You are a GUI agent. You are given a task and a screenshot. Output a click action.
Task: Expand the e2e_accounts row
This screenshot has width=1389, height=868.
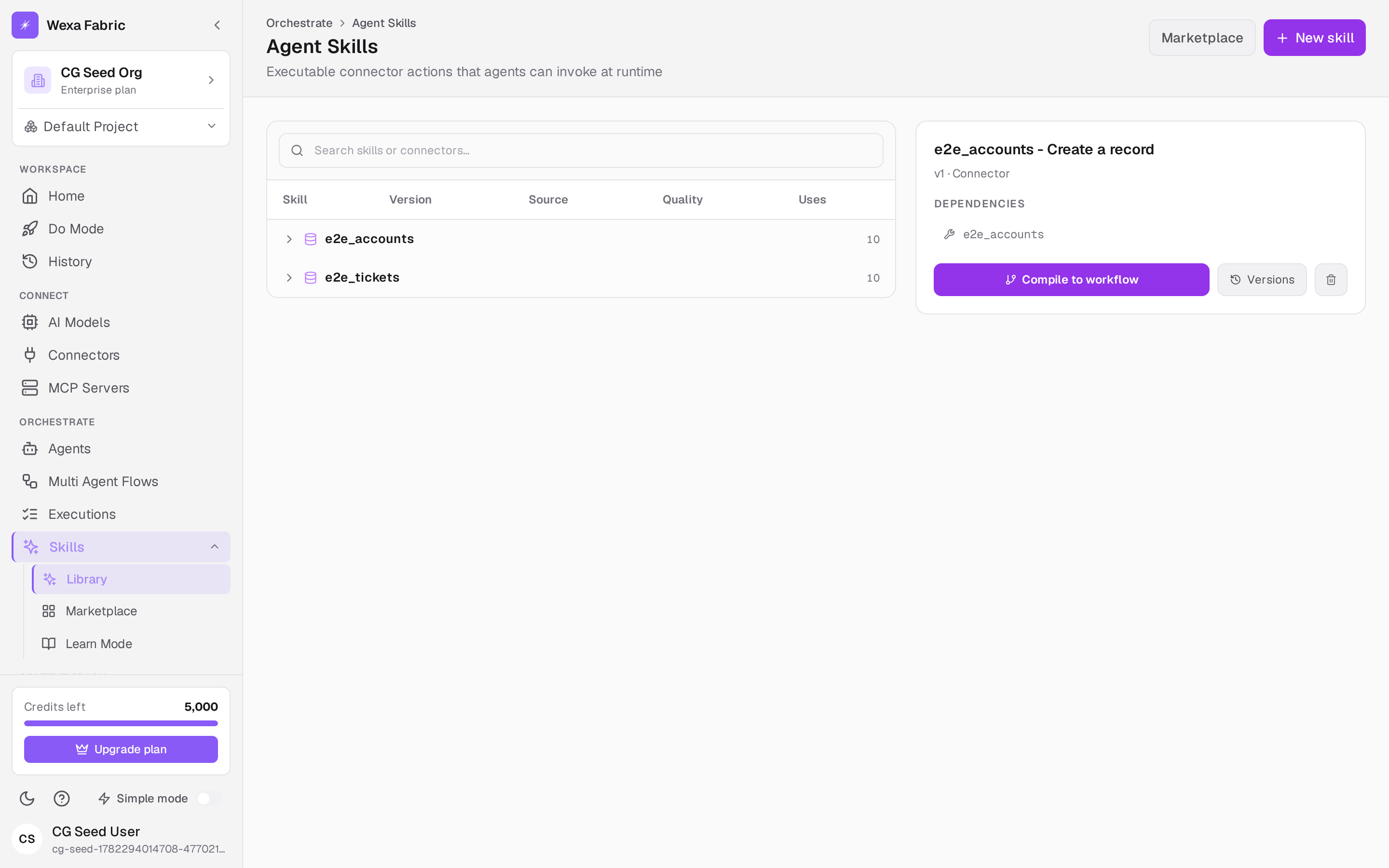pyautogui.click(x=289, y=239)
